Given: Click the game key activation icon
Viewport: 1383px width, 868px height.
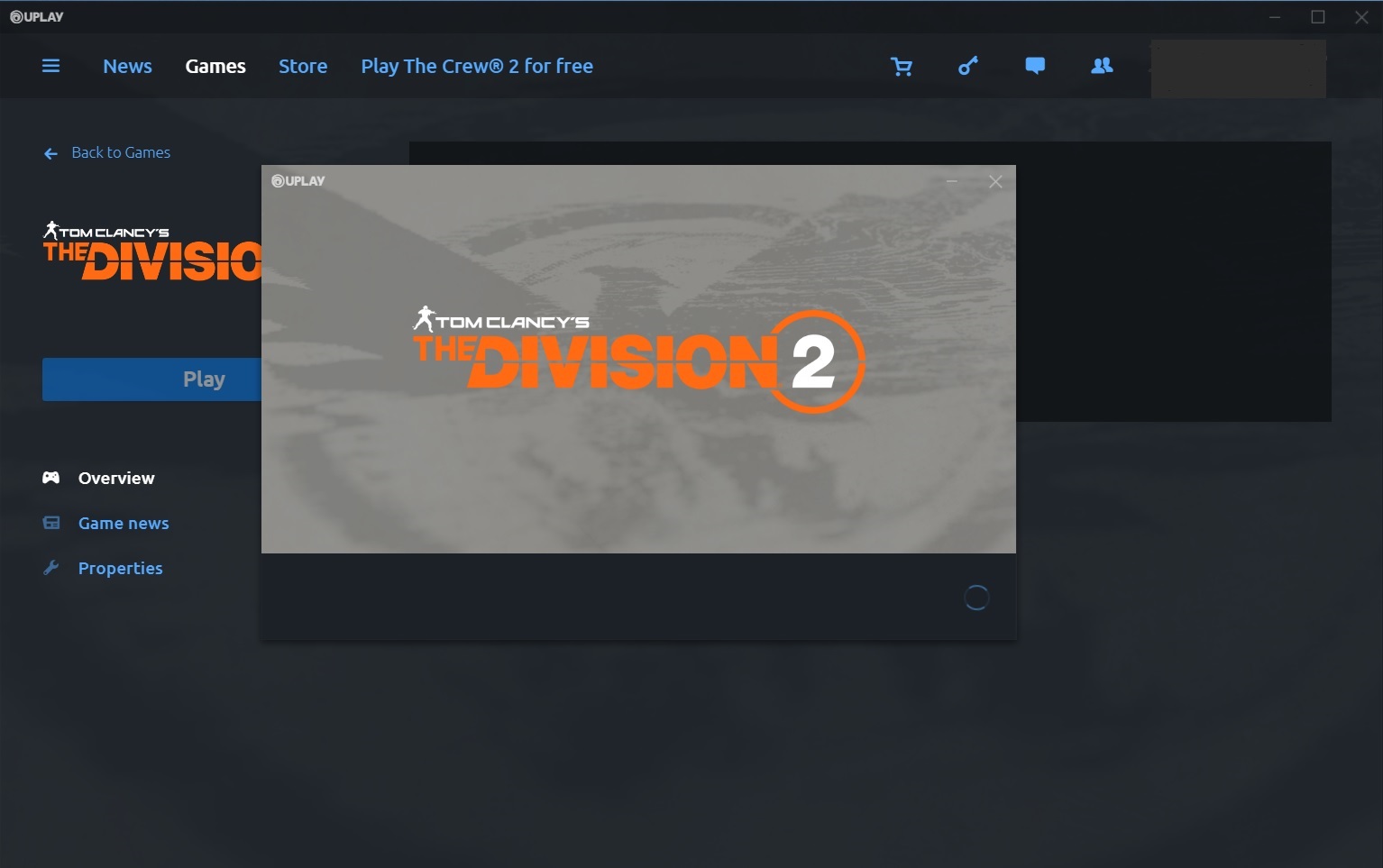Looking at the screenshot, I should click(967, 66).
